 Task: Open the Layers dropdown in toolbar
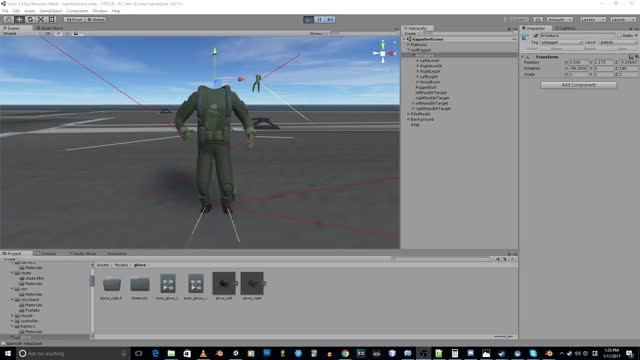tap(593, 20)
